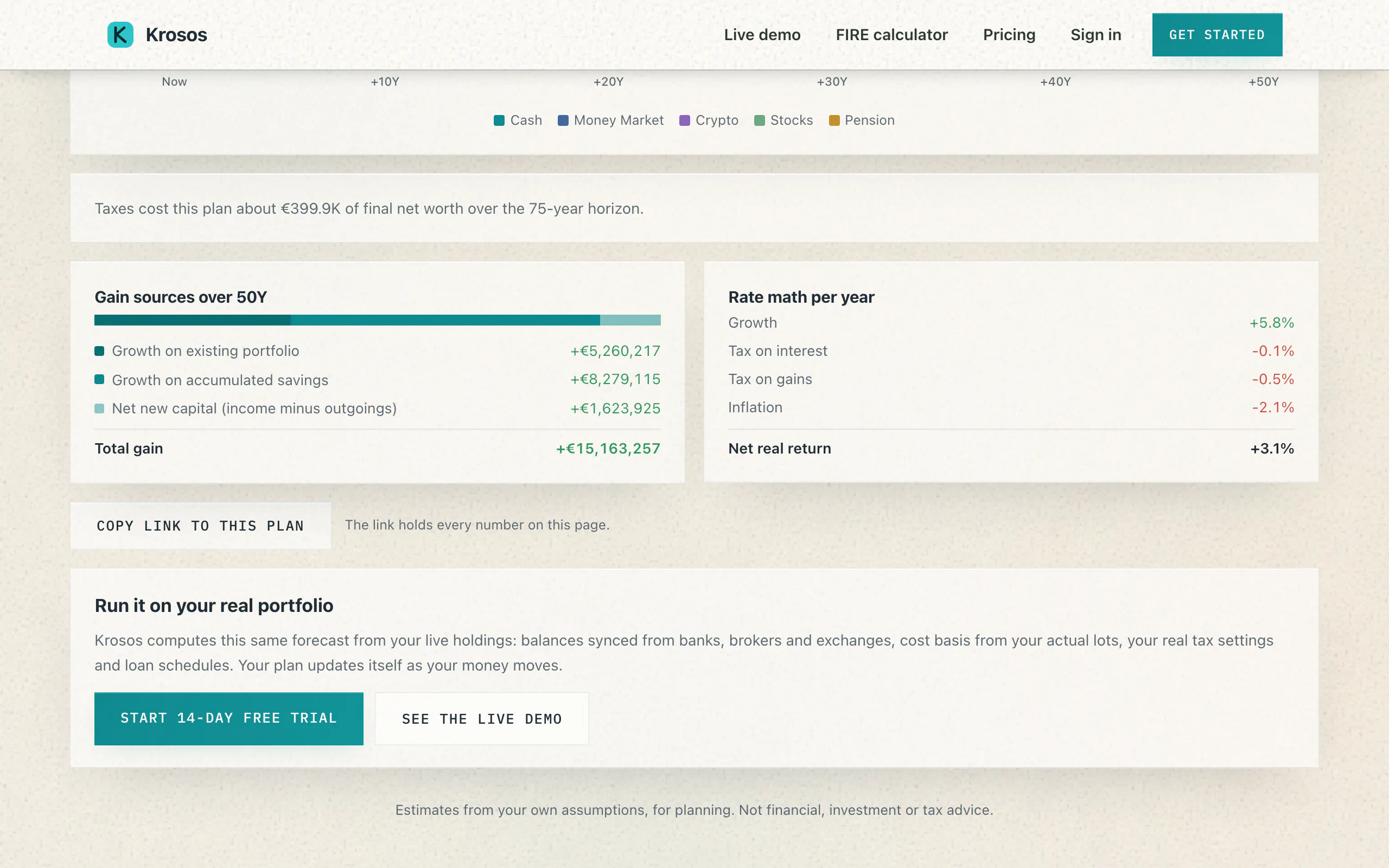Open the Live demo nav link

click(762, 34)
